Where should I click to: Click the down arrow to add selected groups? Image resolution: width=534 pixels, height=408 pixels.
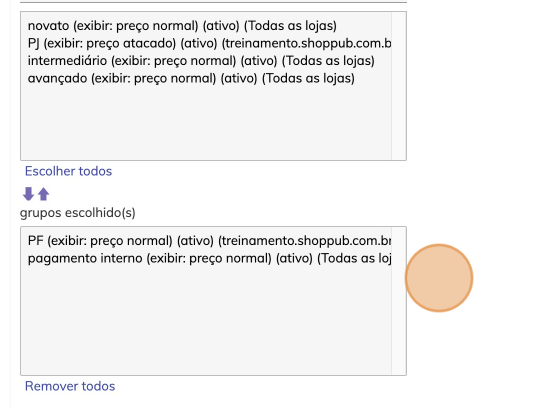28,194
